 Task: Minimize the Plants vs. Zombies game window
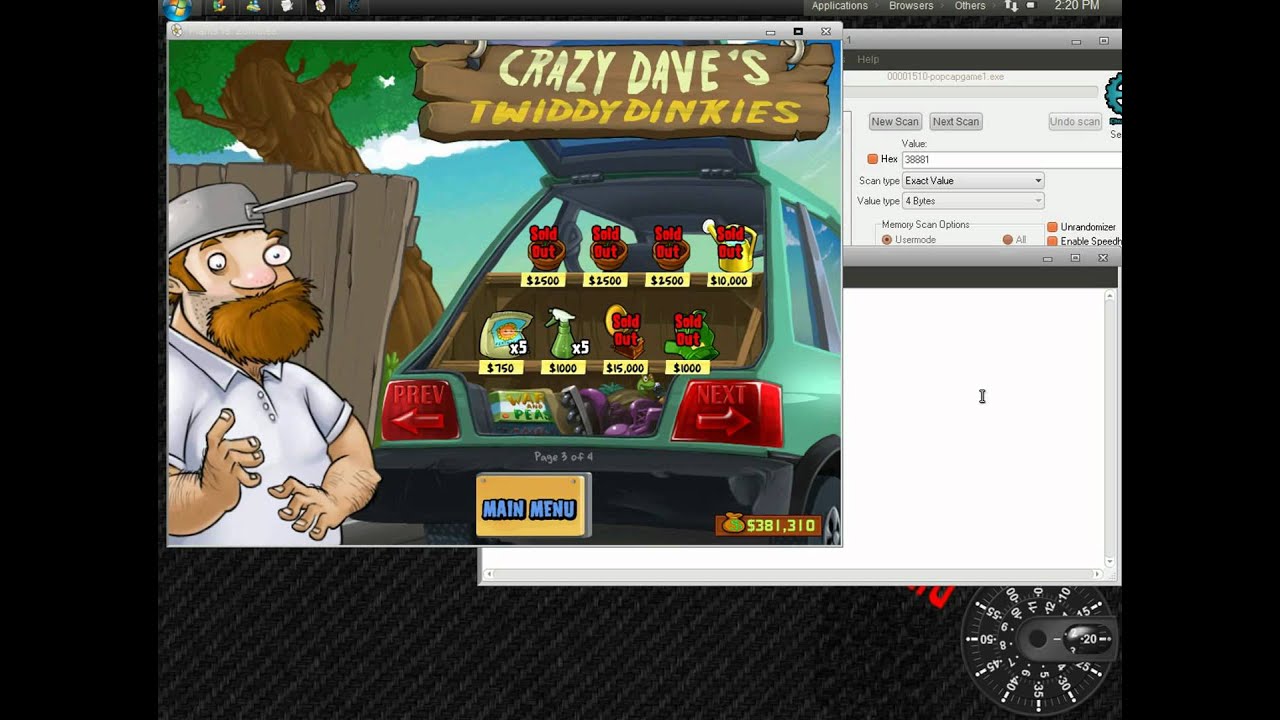click(770, 32)
